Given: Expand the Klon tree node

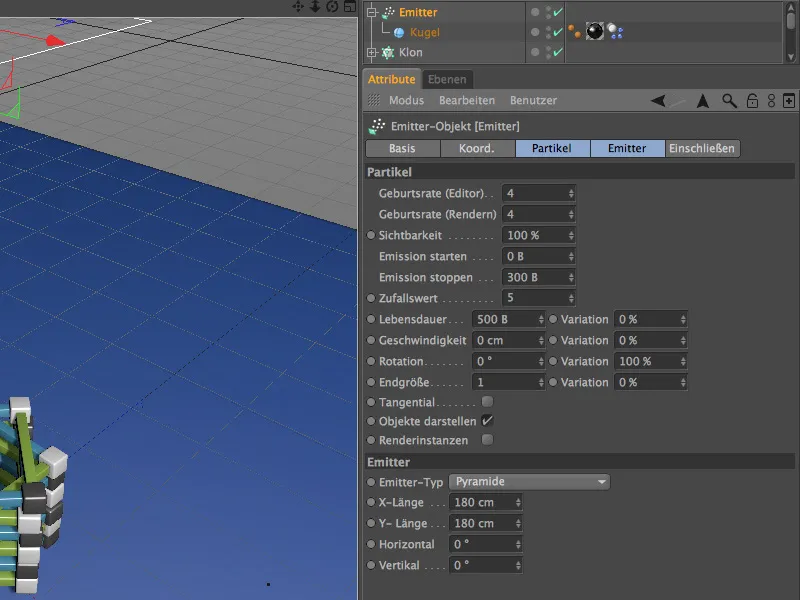Looking at the screenshot, I should (x=372, y=53).
